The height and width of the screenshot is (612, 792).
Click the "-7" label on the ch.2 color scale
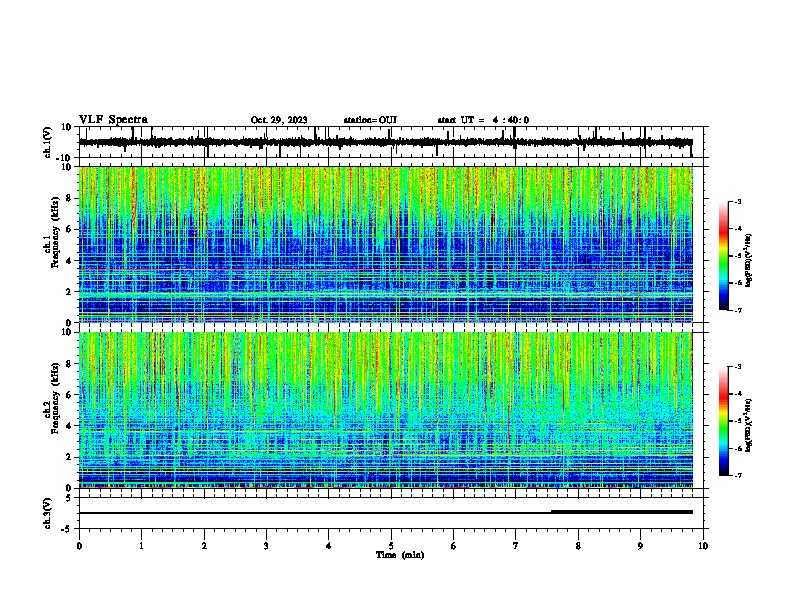pos(737,475)
